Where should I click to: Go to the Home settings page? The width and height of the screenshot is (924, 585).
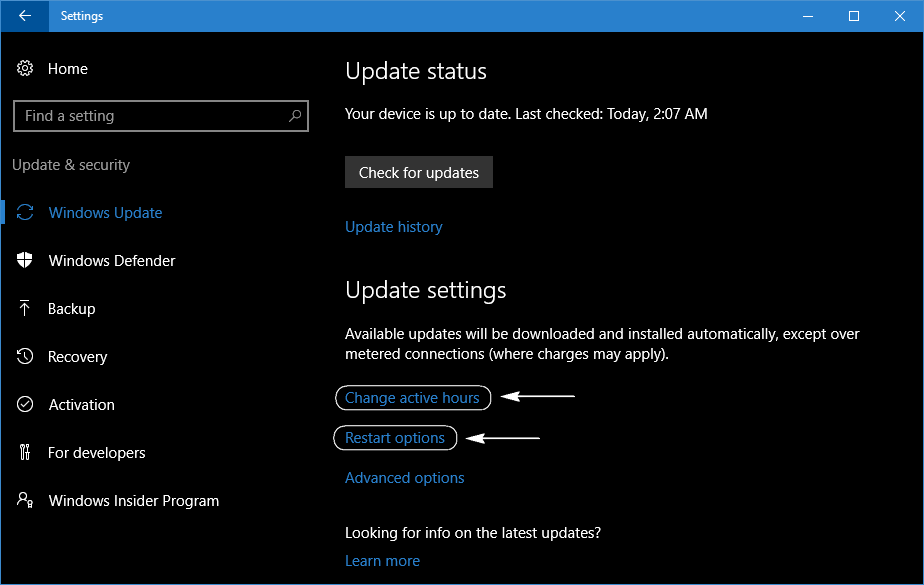[x=68, y=69]
